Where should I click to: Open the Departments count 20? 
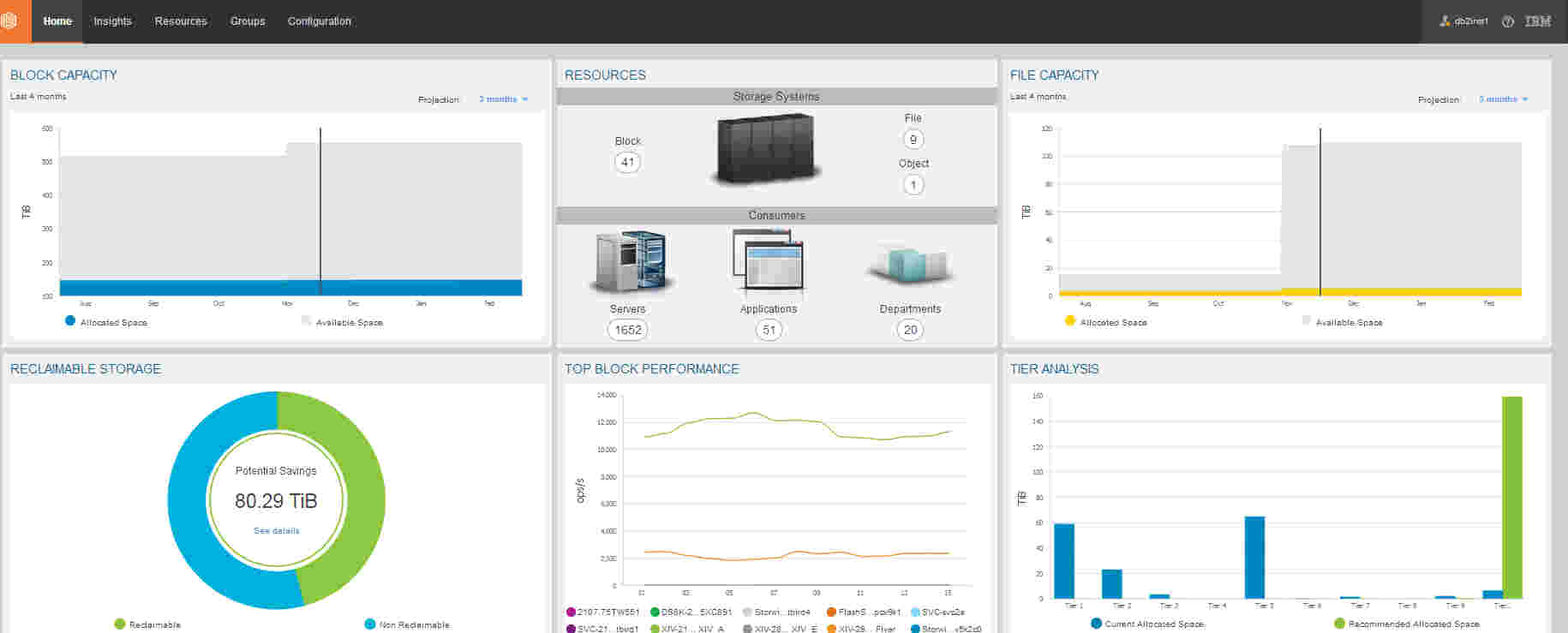(x=910, y=330)
